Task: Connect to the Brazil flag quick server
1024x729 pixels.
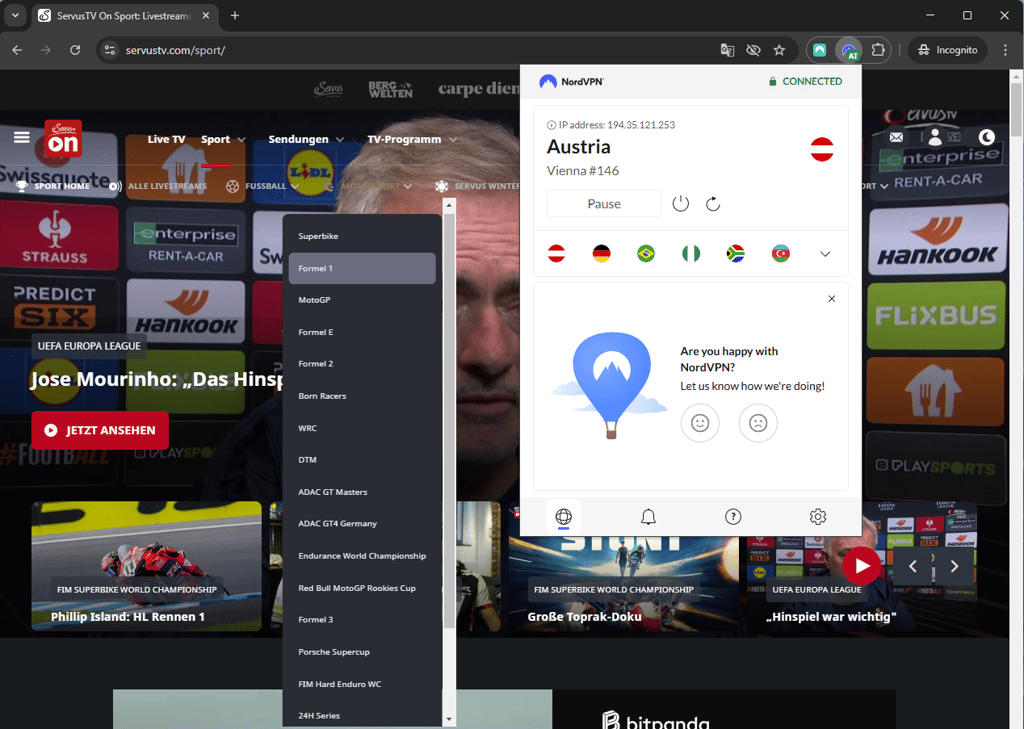Action: pyautogui.click(x=646, y=253)
